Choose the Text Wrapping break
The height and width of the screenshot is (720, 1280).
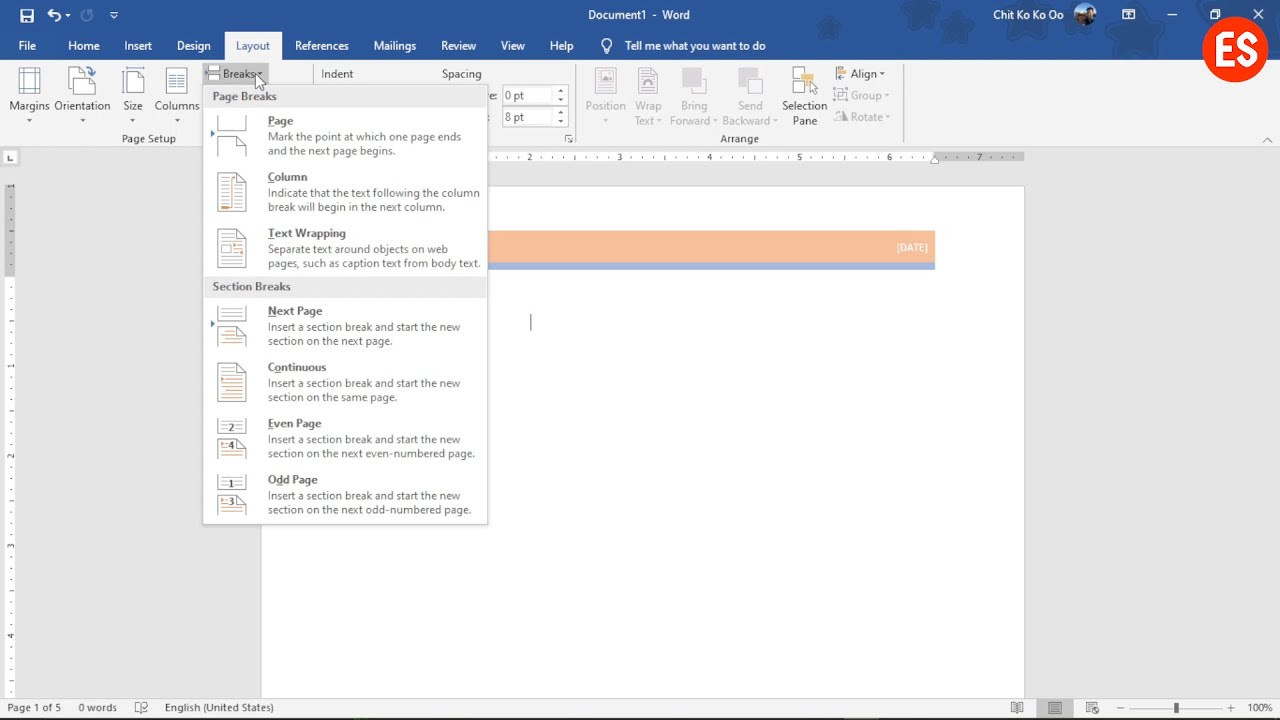(345, 248)
